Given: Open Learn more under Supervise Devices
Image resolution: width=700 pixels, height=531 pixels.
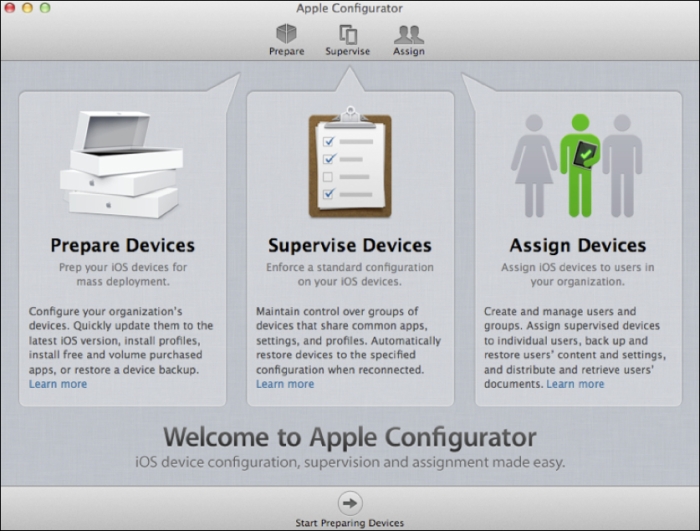Looking at the screenshot, I should (x=285, y=384).
